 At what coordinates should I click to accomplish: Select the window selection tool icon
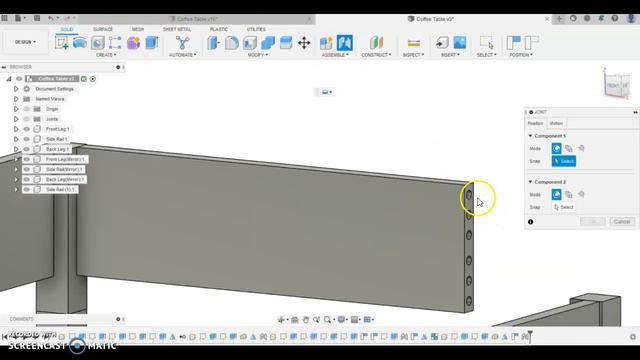(487, 42)
